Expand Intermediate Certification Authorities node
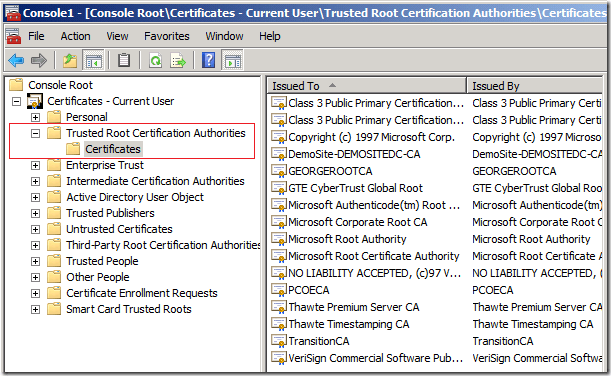Screen dimensions: 611x376 [35, 182]
